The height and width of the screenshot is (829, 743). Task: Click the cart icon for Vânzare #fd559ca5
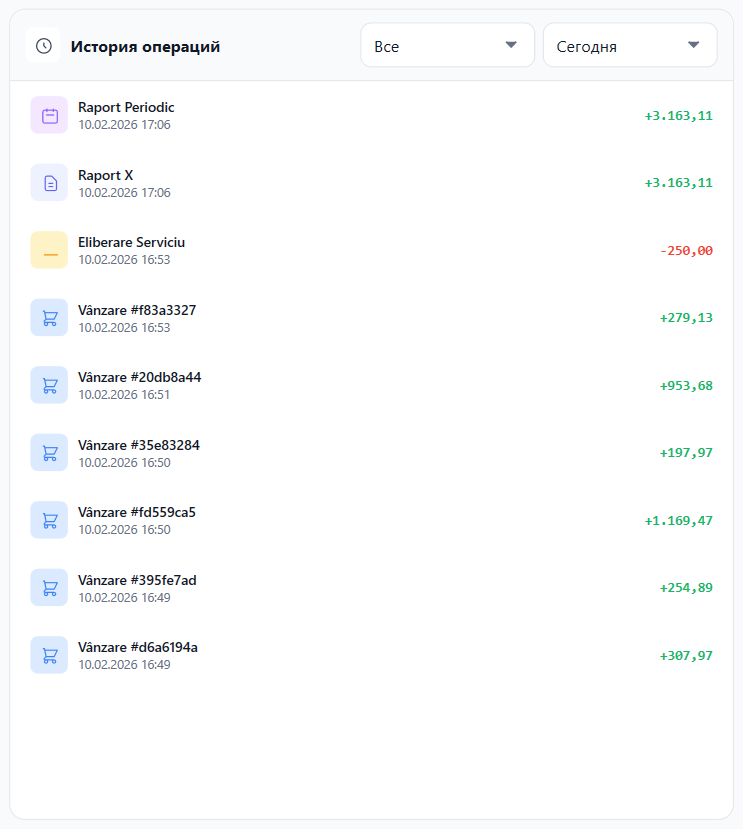point(49,520)
